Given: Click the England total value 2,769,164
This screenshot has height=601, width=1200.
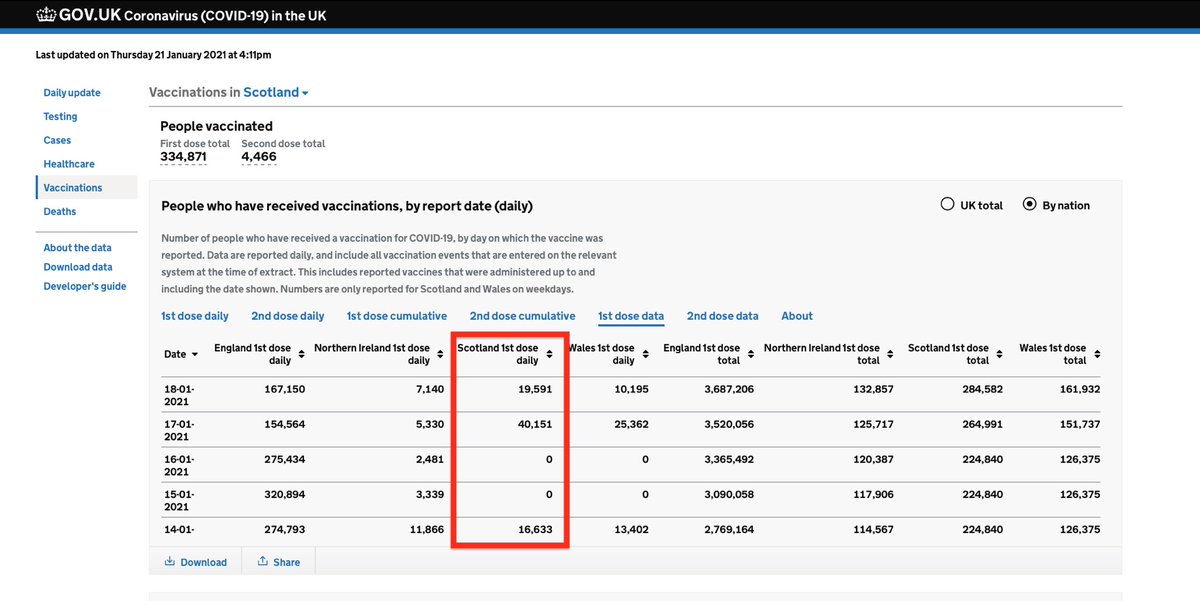Looking at the screenshot, I should [x=727, y=530].
